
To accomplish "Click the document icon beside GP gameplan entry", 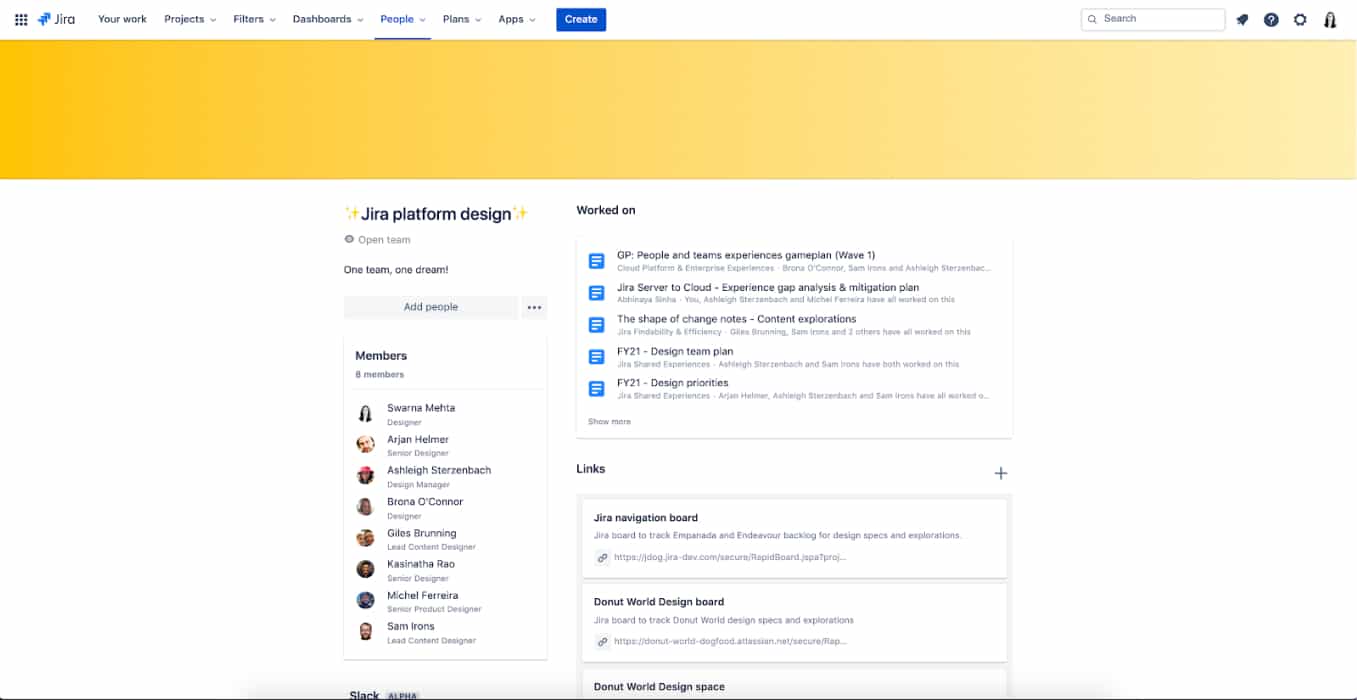I will [x=596, y=260].
